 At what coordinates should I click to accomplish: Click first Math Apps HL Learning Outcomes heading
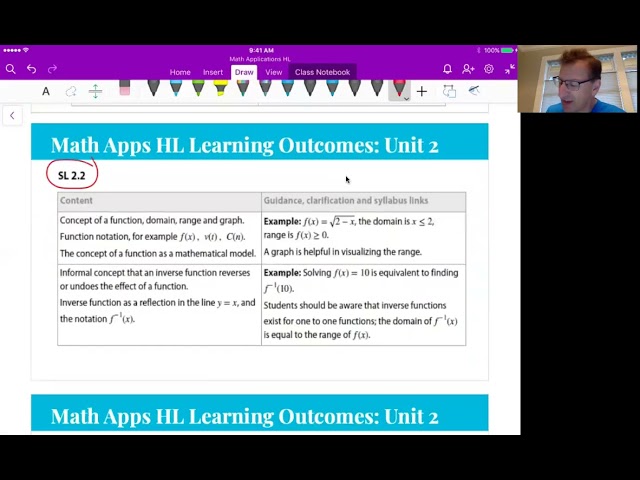(244, 145)
